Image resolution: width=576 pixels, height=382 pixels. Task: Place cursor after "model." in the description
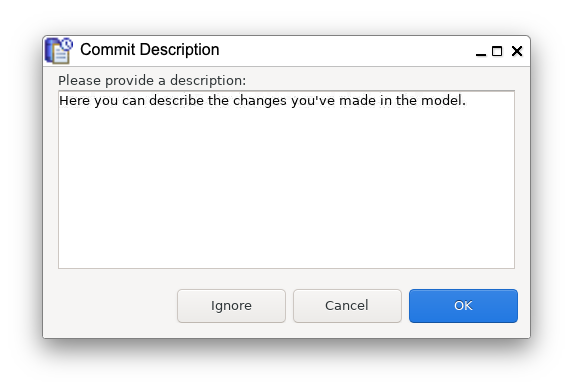tap(467, 100)
